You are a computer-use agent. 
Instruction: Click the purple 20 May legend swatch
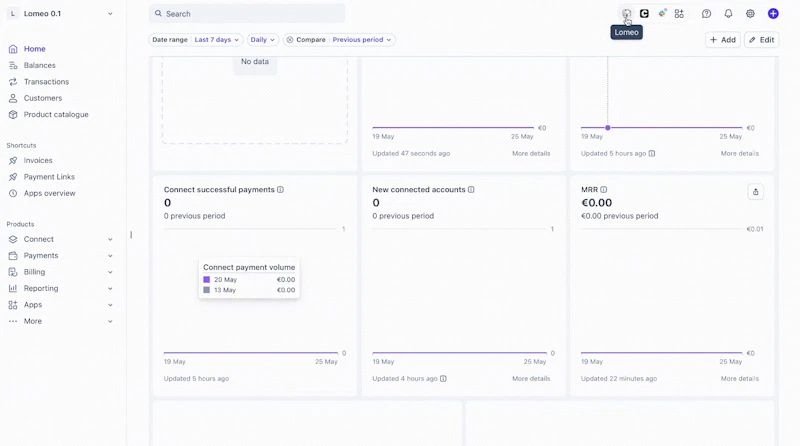click(207, 280)
